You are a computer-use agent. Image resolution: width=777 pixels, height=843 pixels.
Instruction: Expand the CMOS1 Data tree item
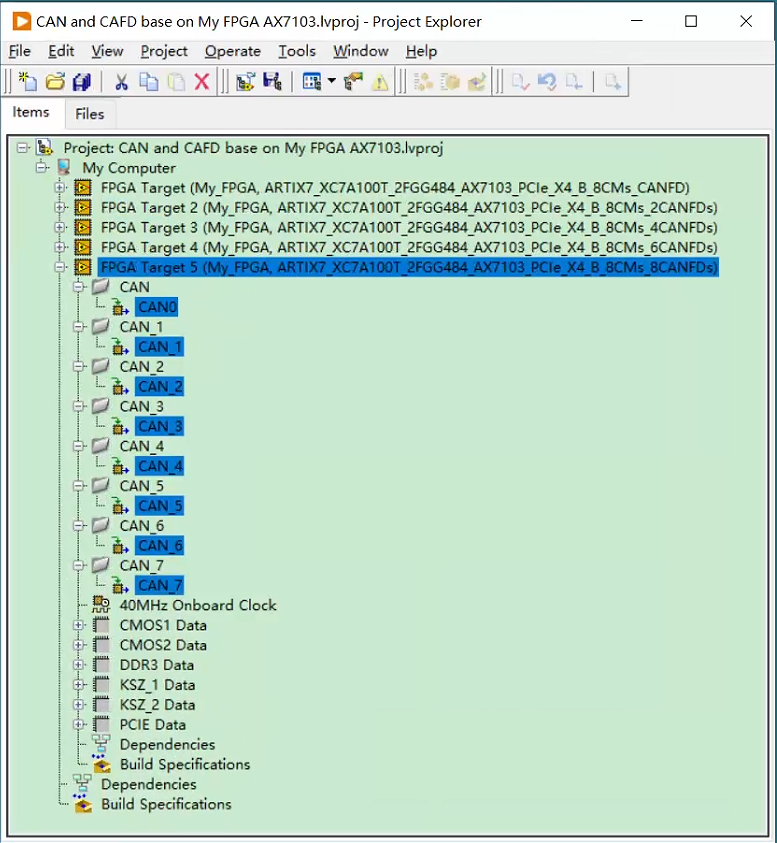click(x=80, y=625)
